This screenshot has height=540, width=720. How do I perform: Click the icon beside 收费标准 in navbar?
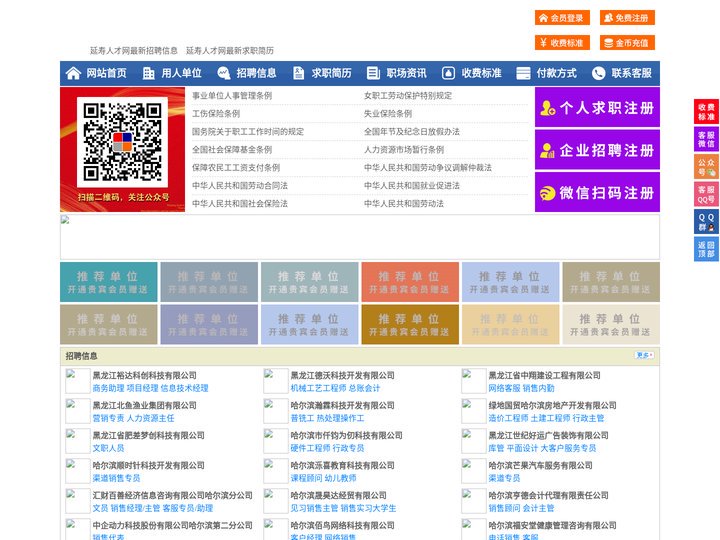tap(448, 73)
